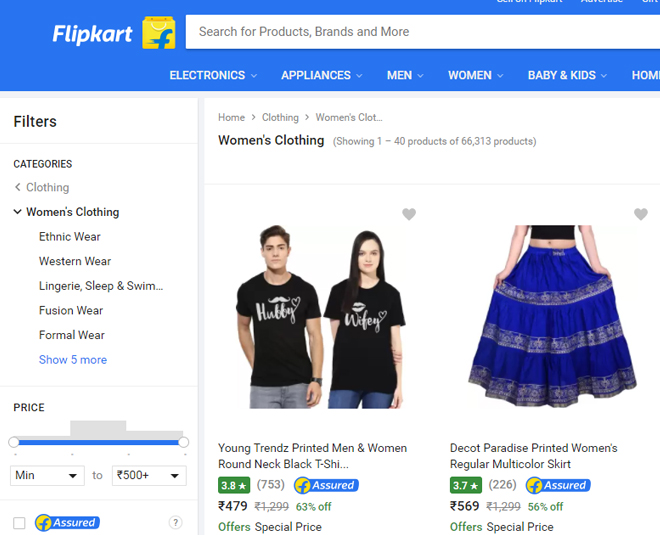Open the WOMEN menu
Image resolution: width=660 pixels, height=535 pixels.
pos(470,75)
